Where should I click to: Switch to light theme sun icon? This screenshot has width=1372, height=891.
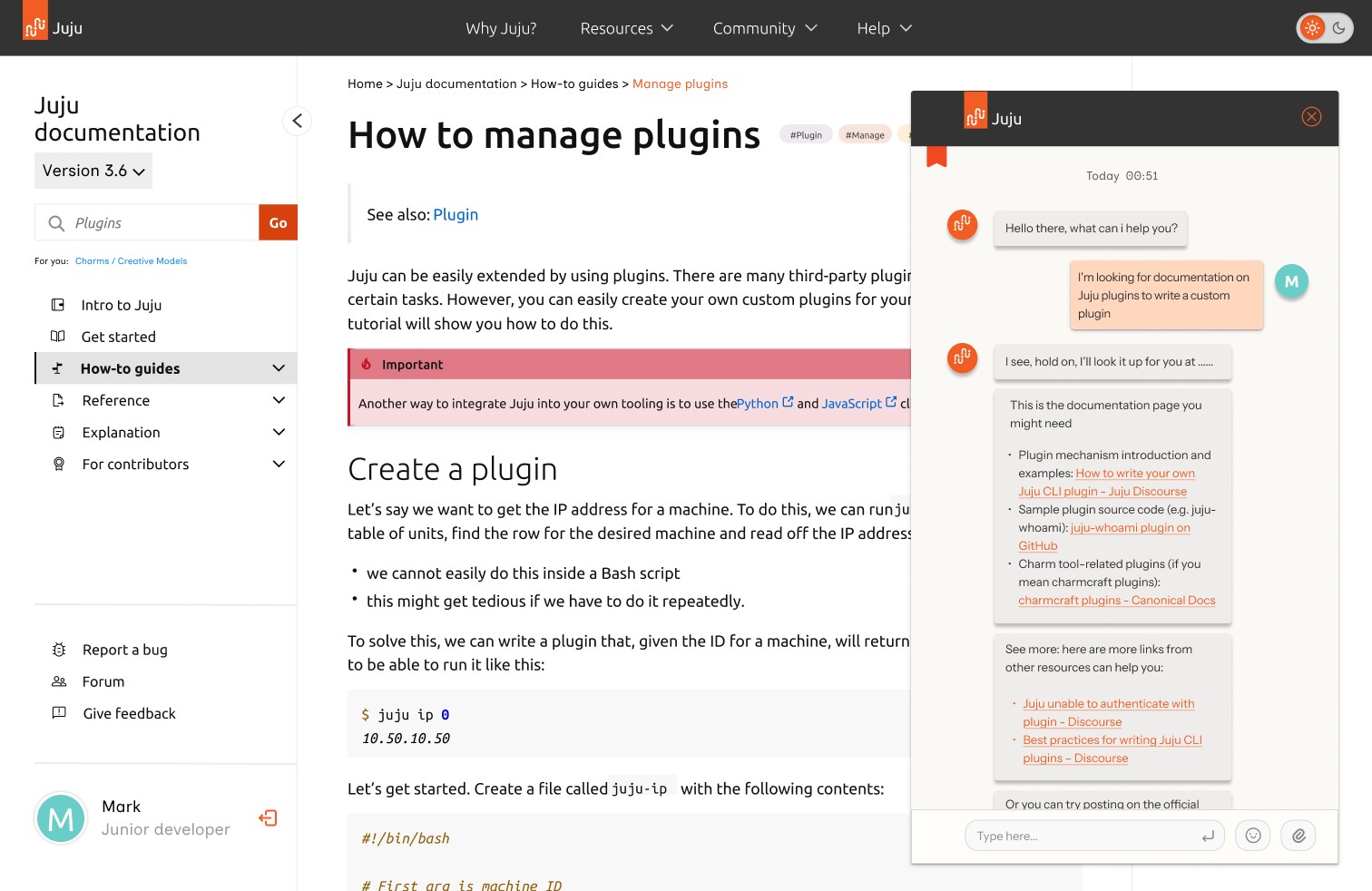coord(1312,28)
